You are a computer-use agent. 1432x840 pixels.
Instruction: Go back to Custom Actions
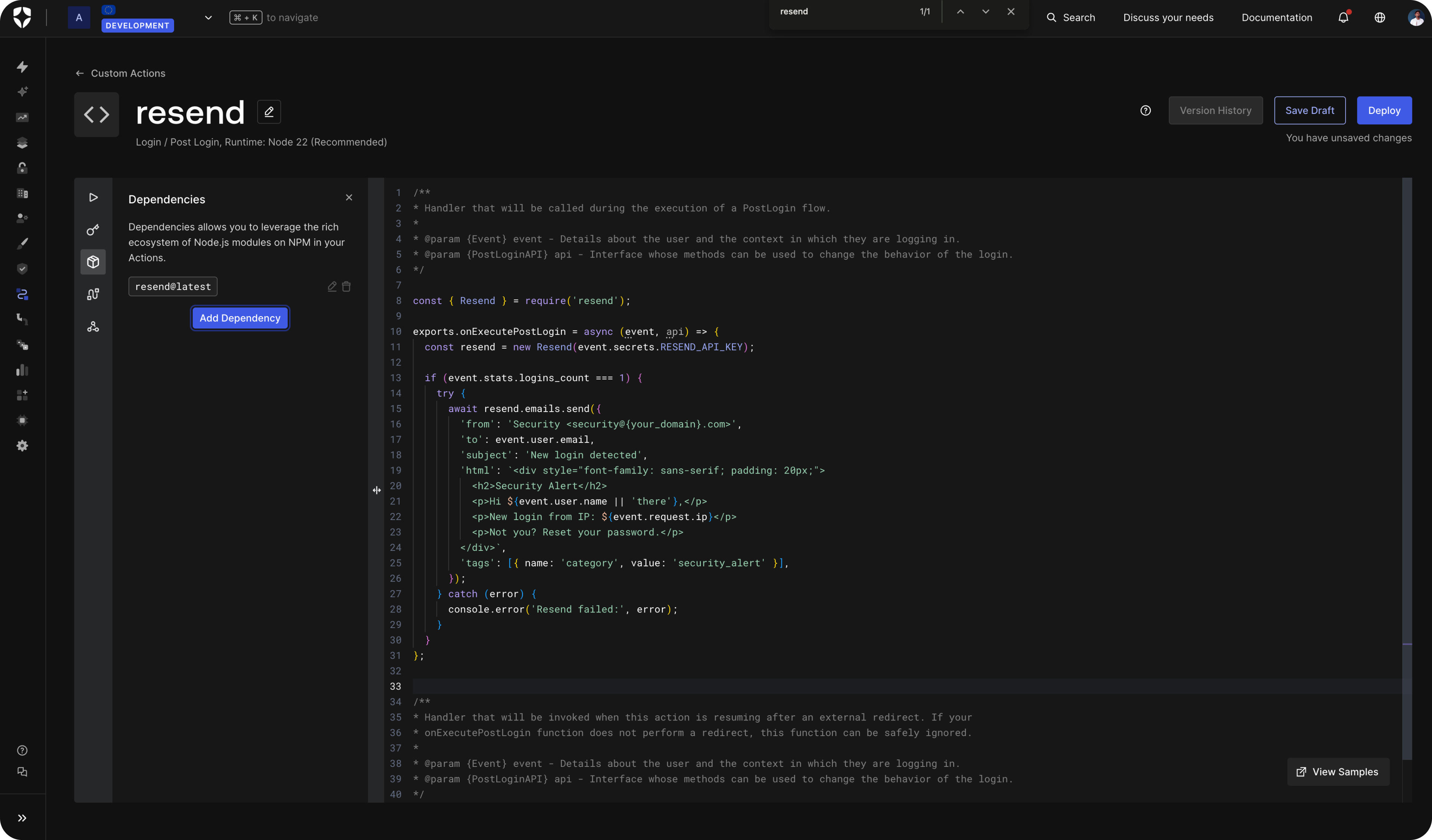tap(121, 73)
